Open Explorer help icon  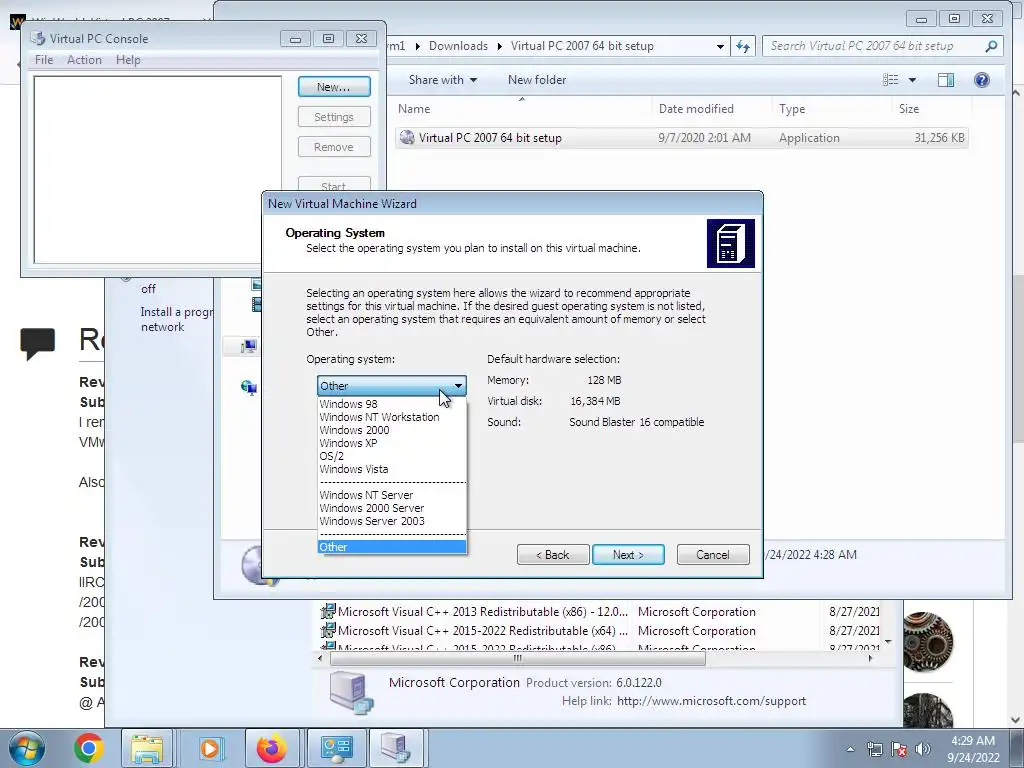[982, 80]
